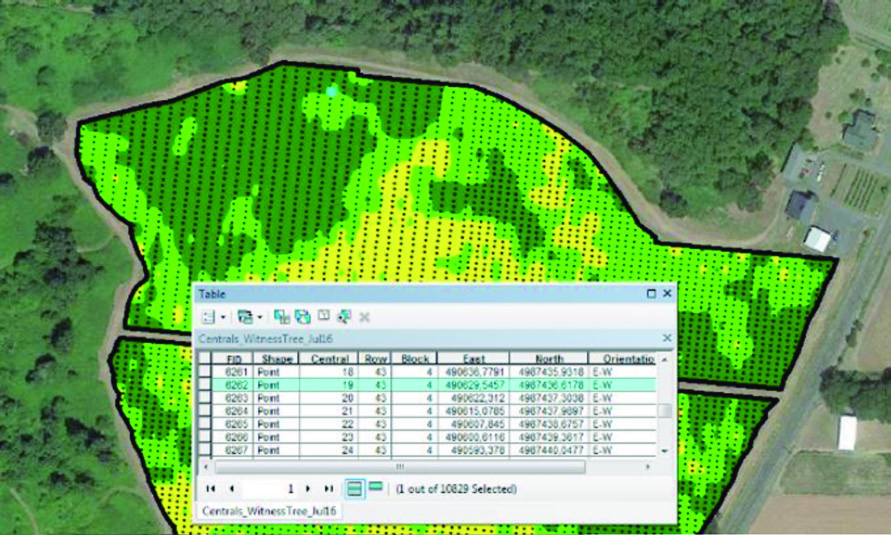The width and height of the screenshot is (891, 535).
Task: Click the greyed Delete Selected icon
Action: [x=365, y=317]
